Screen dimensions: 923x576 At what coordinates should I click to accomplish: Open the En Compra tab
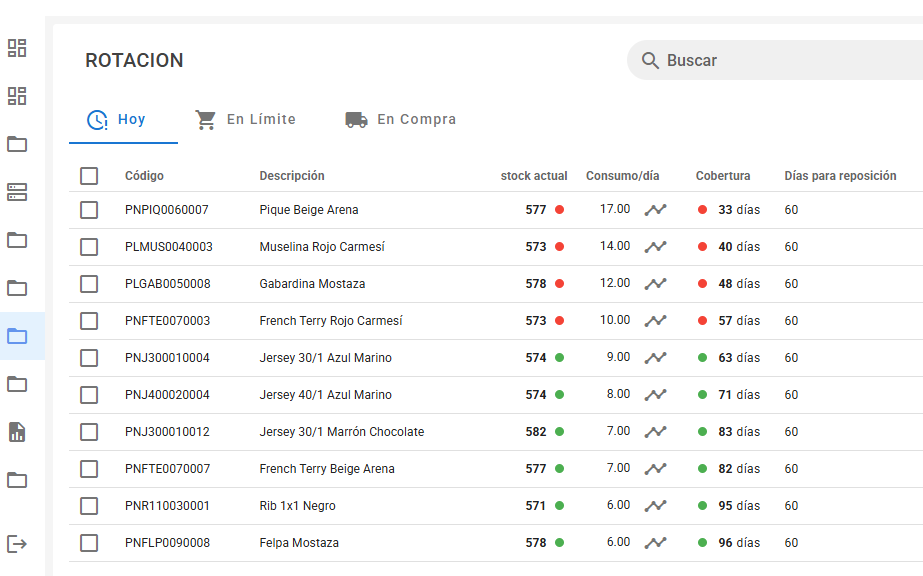point(400,120)
